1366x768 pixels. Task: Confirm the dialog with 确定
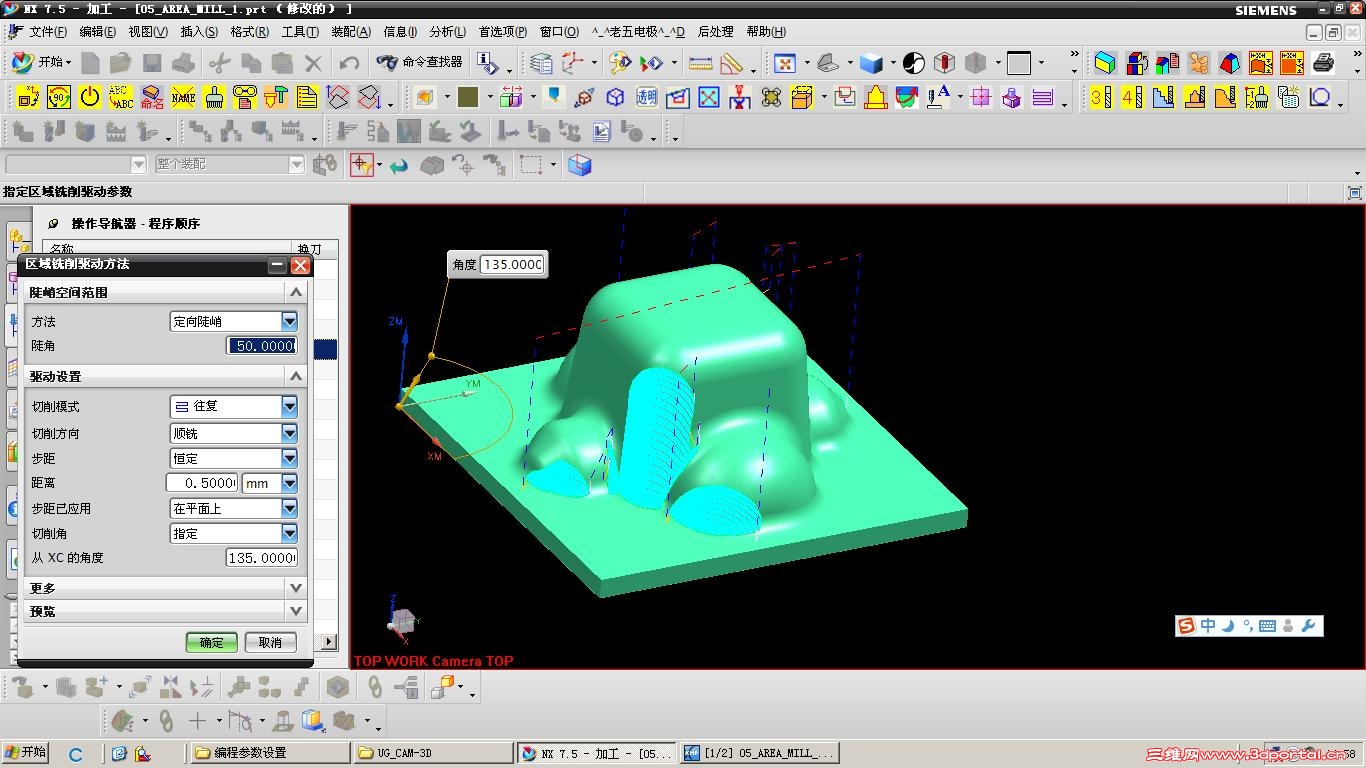(212, 642)
